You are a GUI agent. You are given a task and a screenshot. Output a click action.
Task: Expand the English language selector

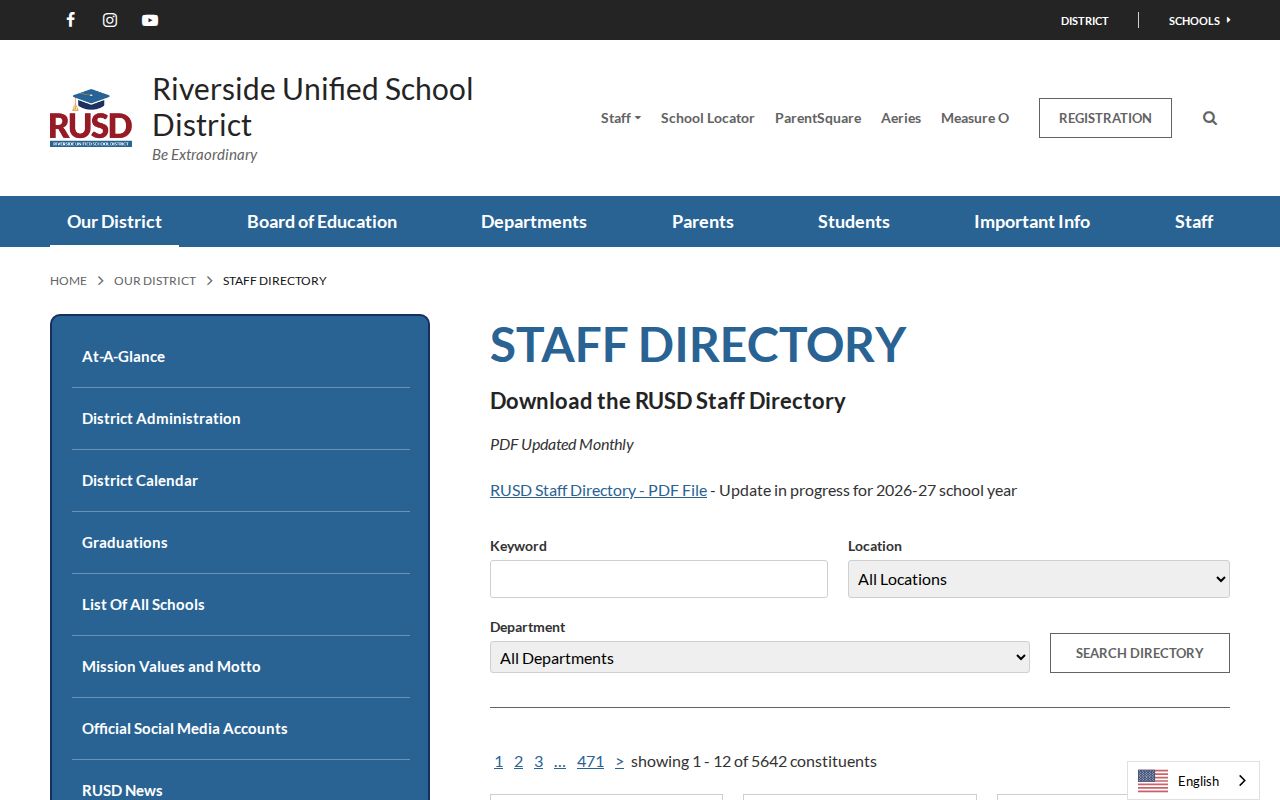click(1194, 781)
